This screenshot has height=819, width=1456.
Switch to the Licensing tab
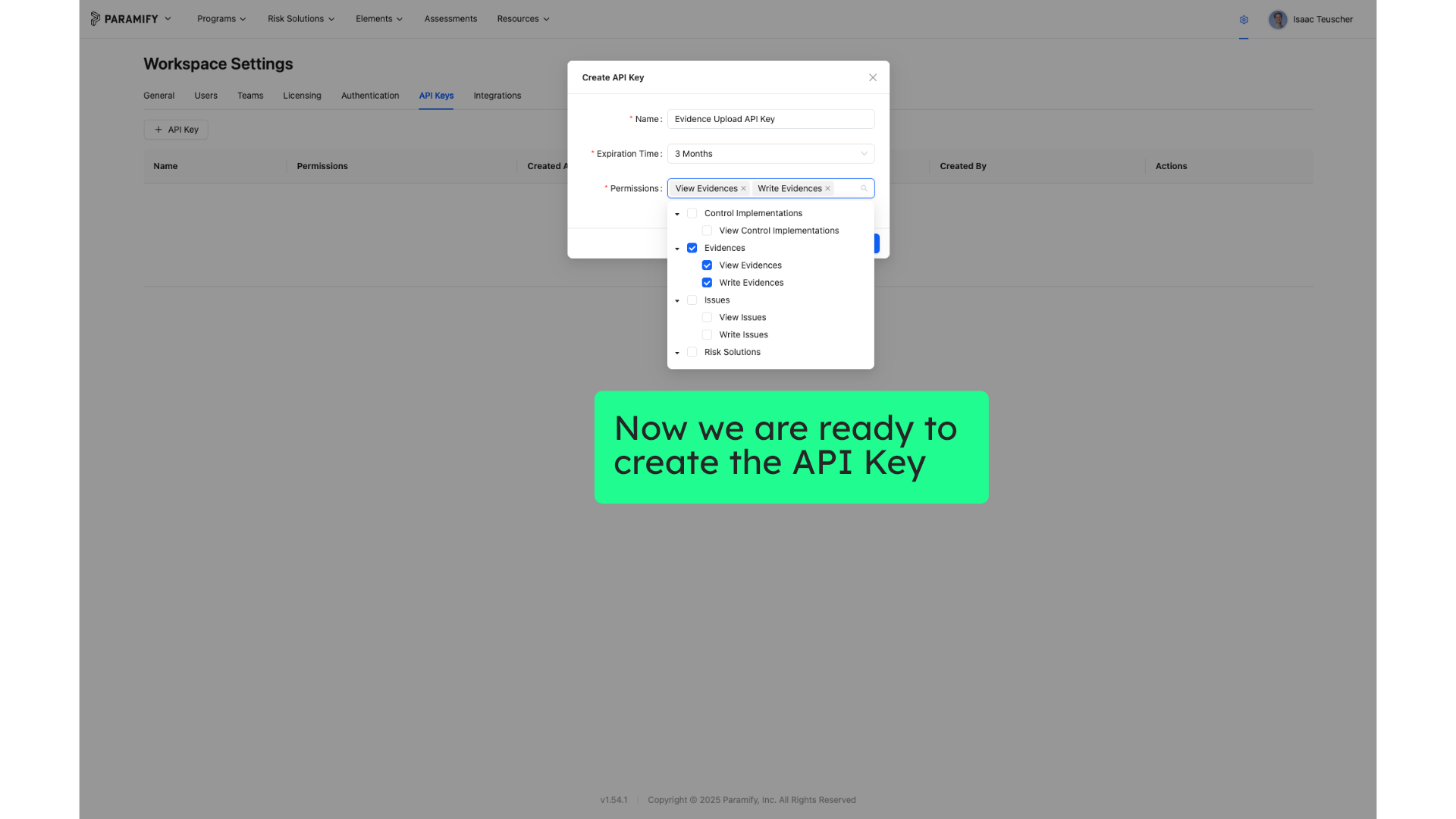click(302, 96)
